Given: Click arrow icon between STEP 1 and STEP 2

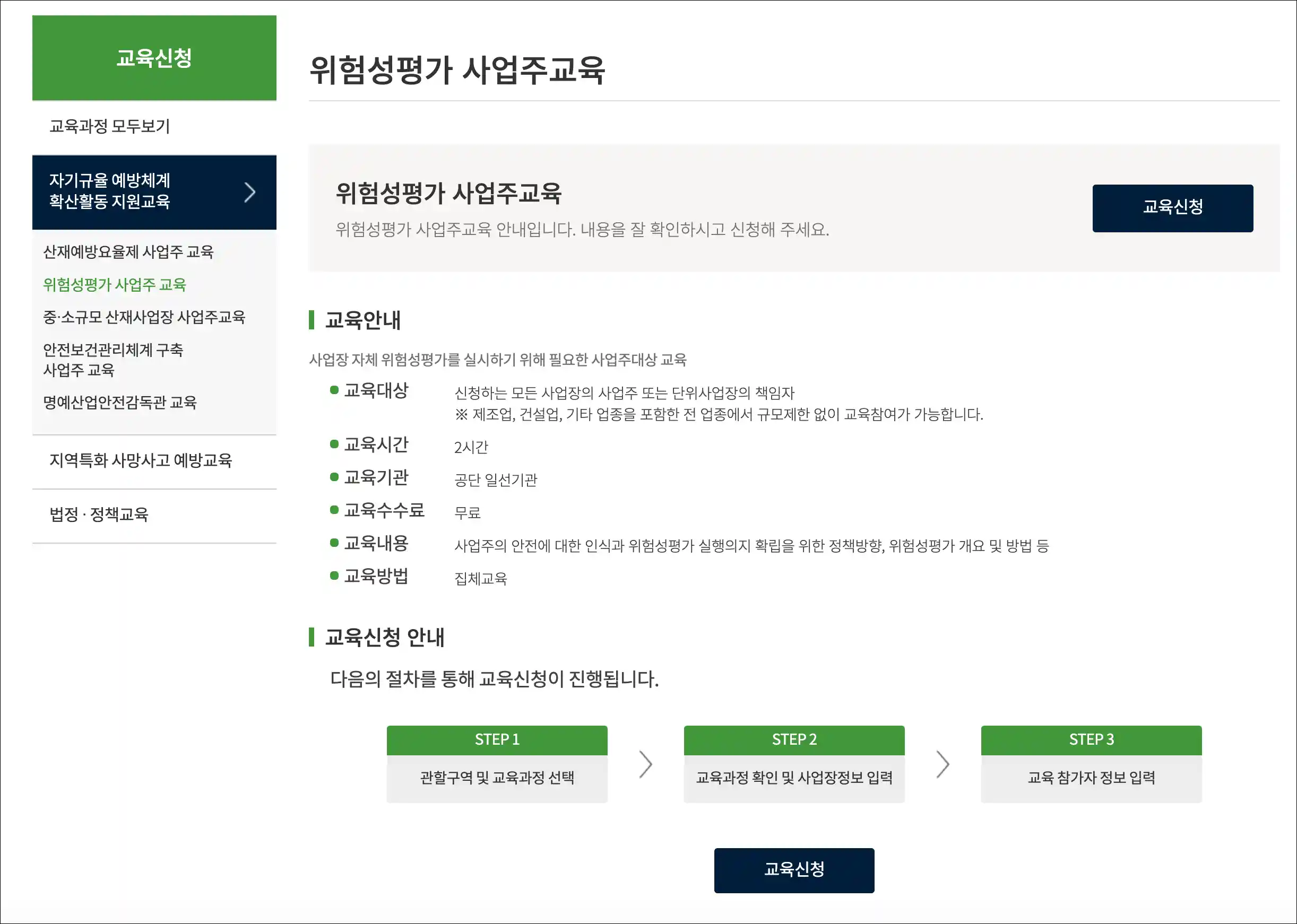Looking at the screenshot, I should point(645,764).
